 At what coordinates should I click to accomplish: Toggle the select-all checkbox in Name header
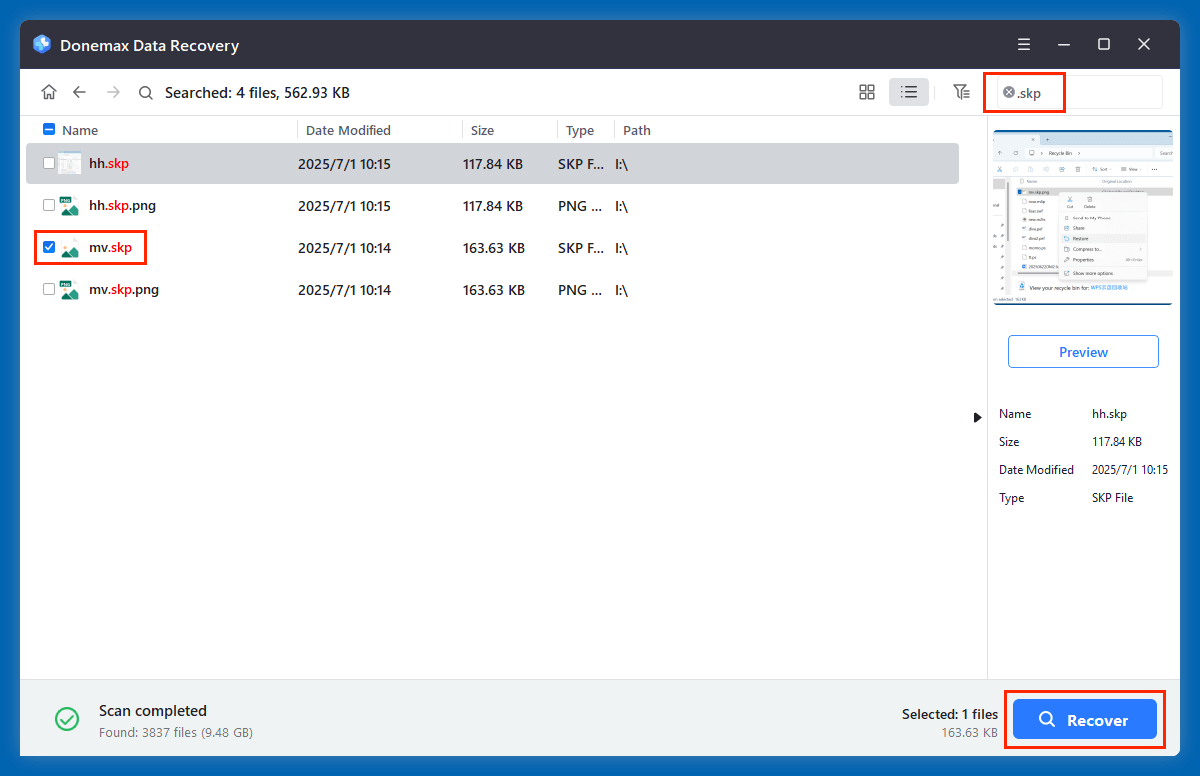(x=48, y=129)
